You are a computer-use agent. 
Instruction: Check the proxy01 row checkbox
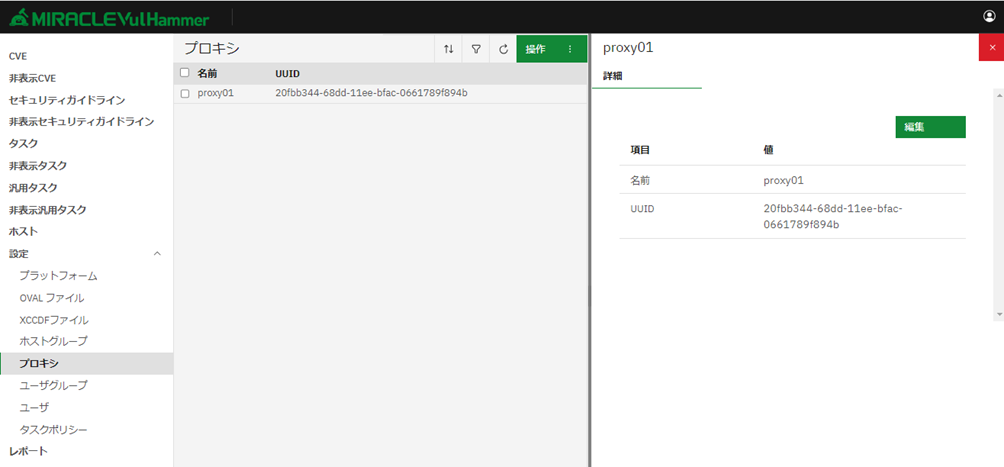pos(184,93)
